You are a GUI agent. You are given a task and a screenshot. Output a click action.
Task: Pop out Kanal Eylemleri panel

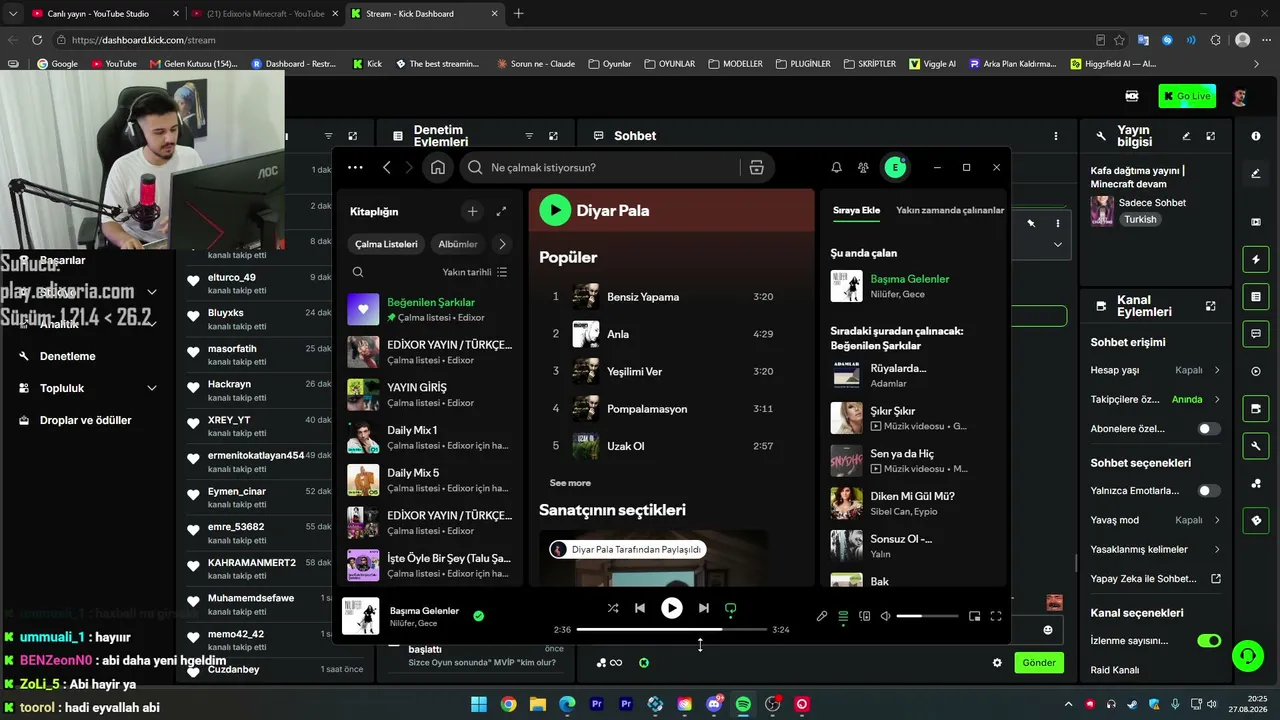(1211, 306)
